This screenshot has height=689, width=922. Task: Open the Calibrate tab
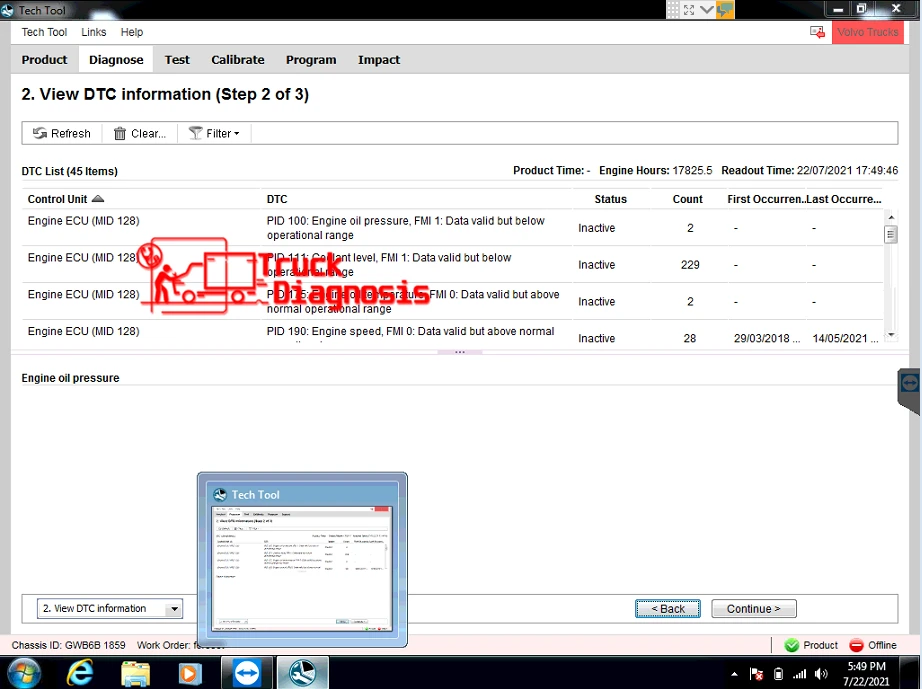tap(238, 60)
